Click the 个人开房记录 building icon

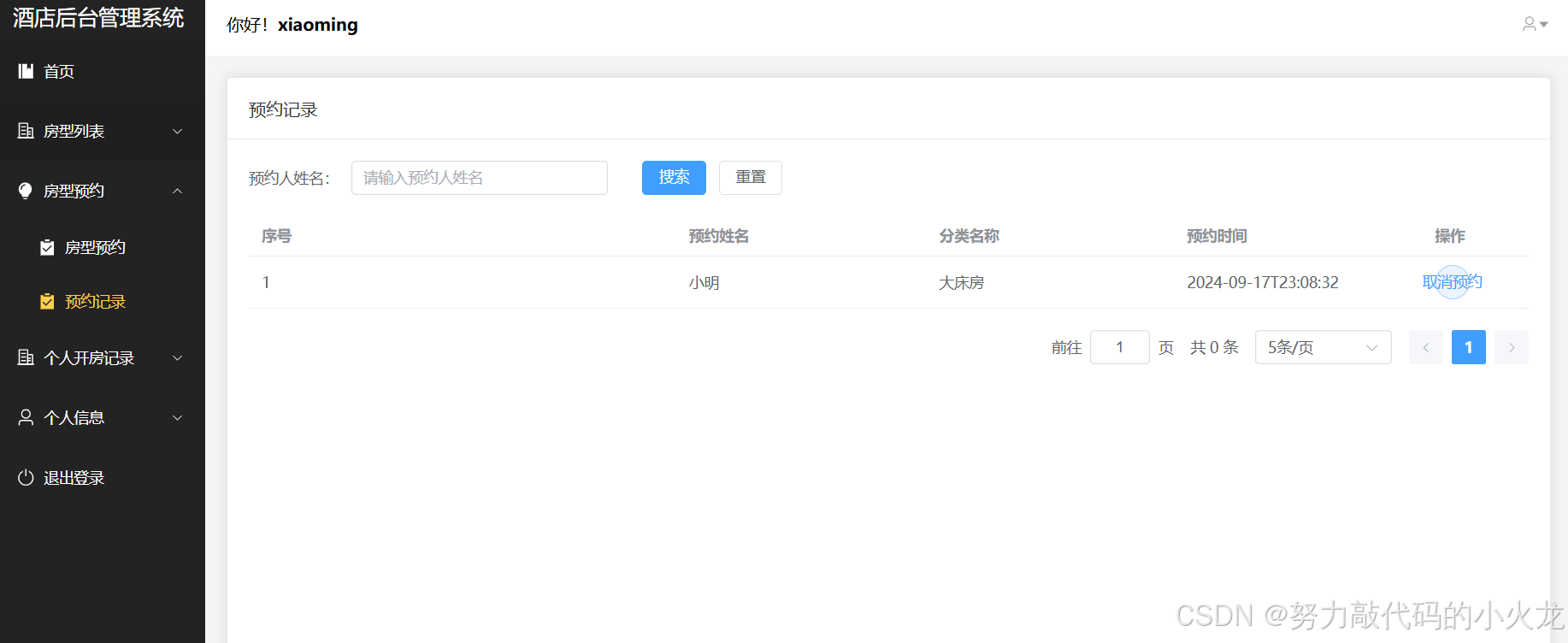[26, 357]
